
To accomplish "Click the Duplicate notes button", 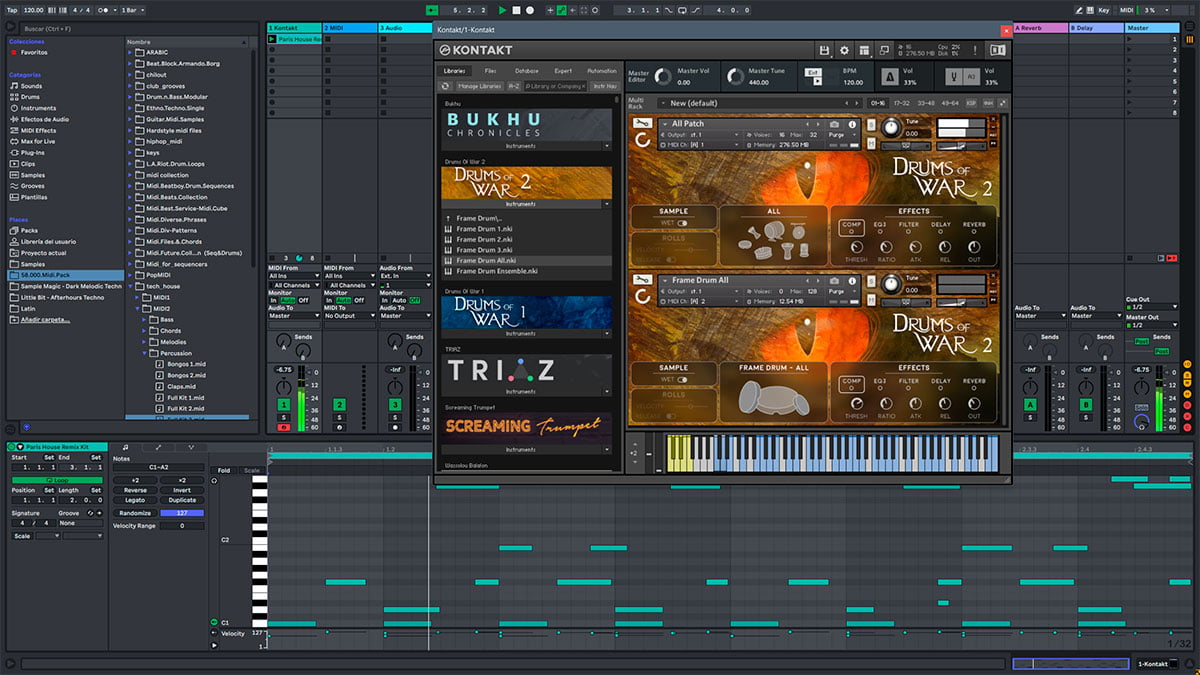I will [x=182, y=501].
